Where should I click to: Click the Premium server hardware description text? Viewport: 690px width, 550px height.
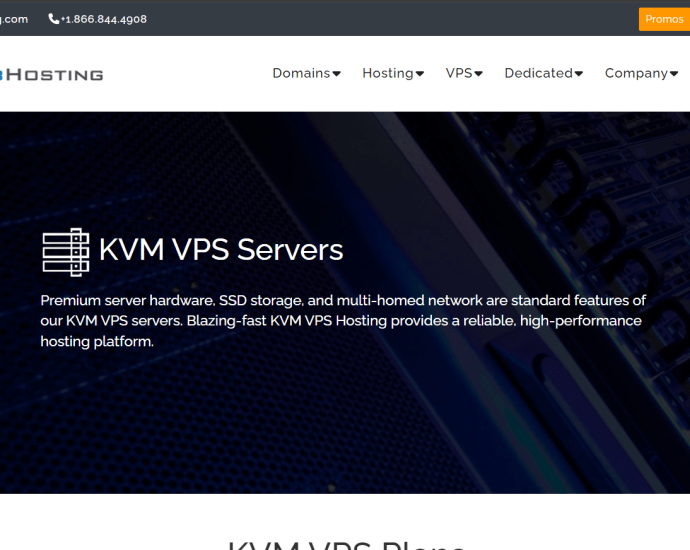(343, 321)
